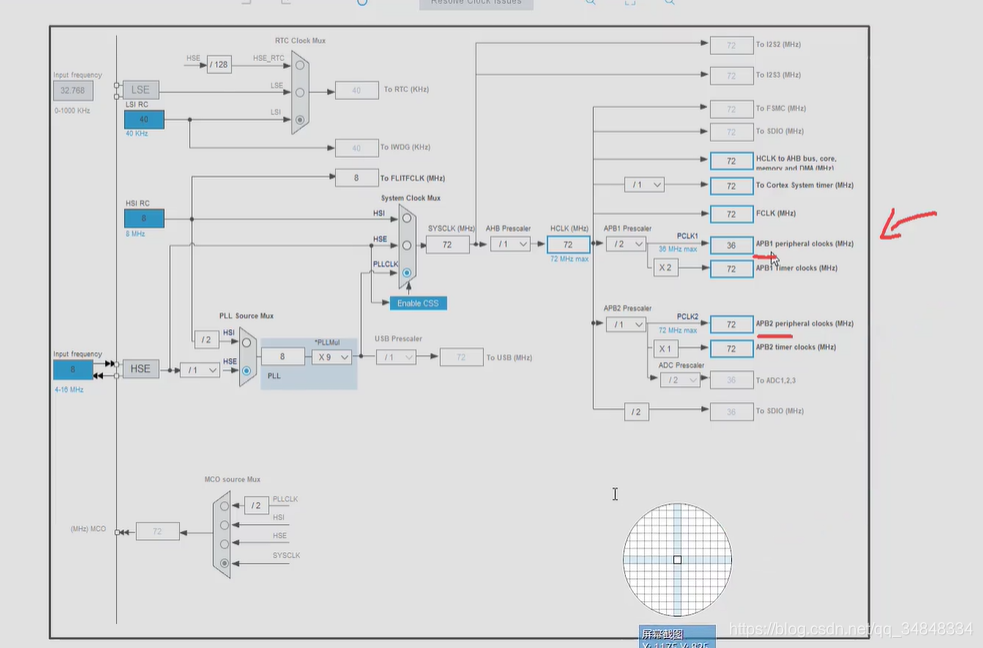
Task: Click the '72 MHz max' HCLK note
Action: point(569,259)
